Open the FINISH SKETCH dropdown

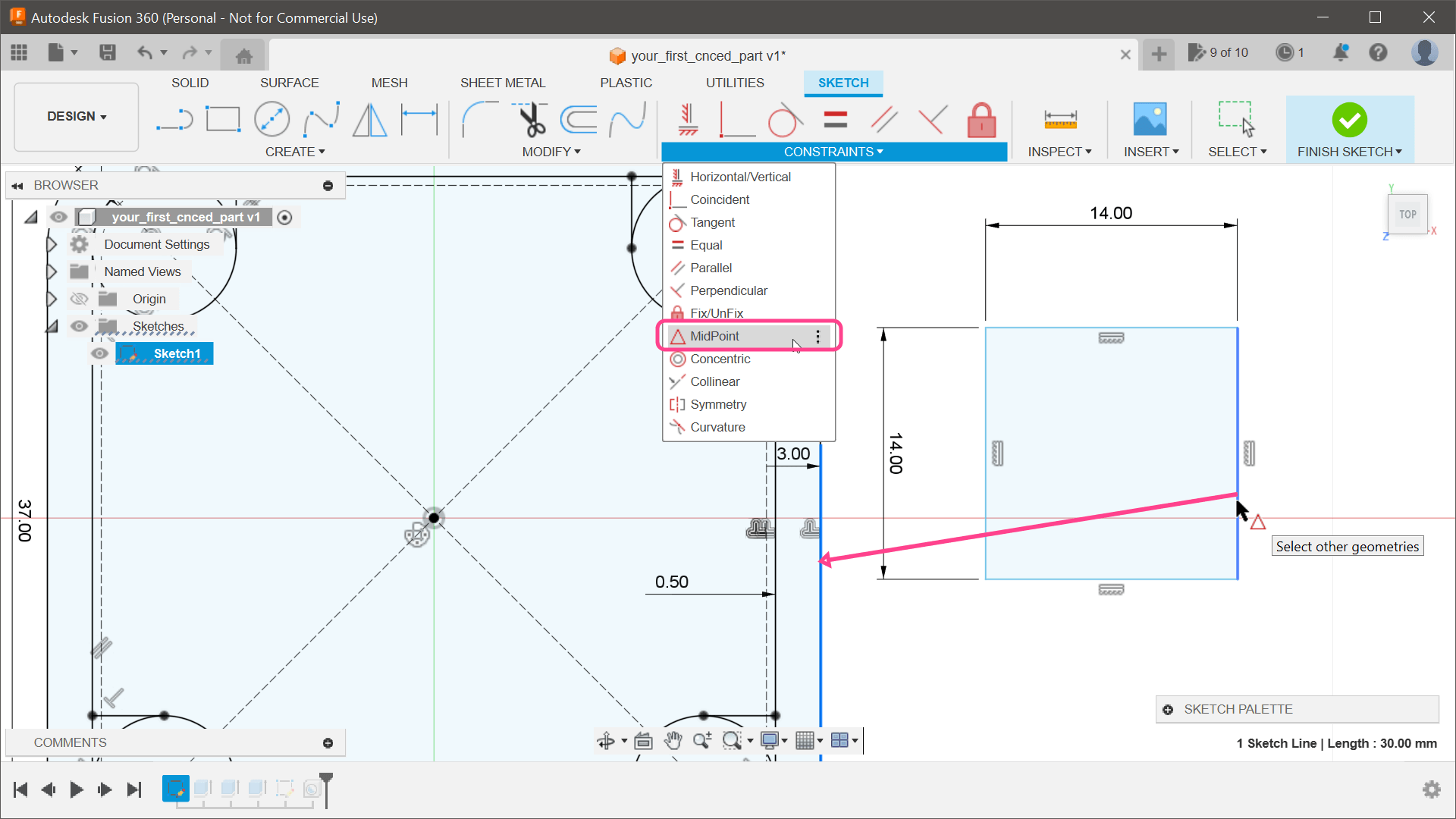(x=1350, y=152)
